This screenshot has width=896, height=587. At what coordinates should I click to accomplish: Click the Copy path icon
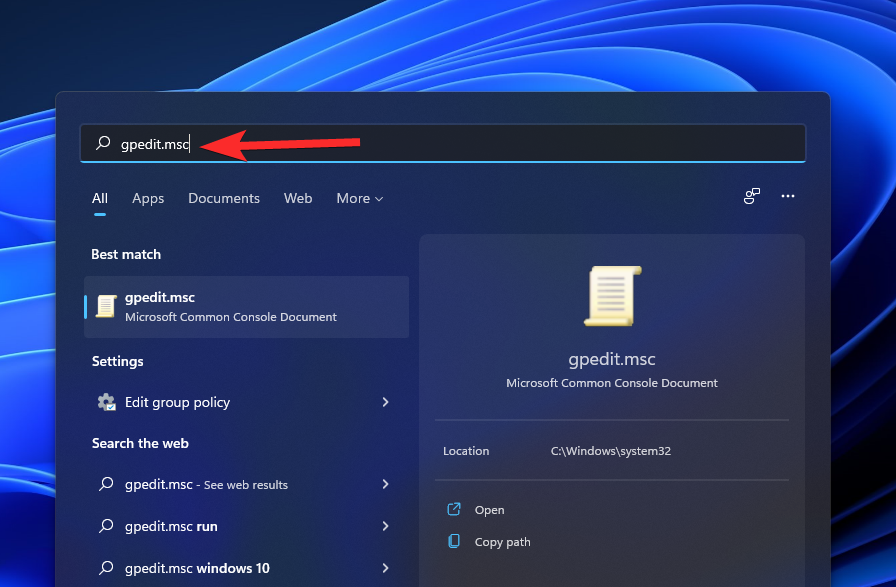tap(456, 542)
